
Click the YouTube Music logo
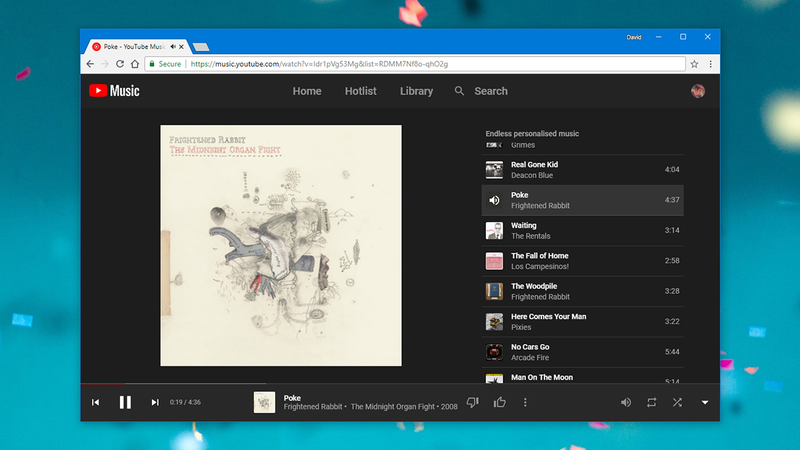(x=114, y=91)
